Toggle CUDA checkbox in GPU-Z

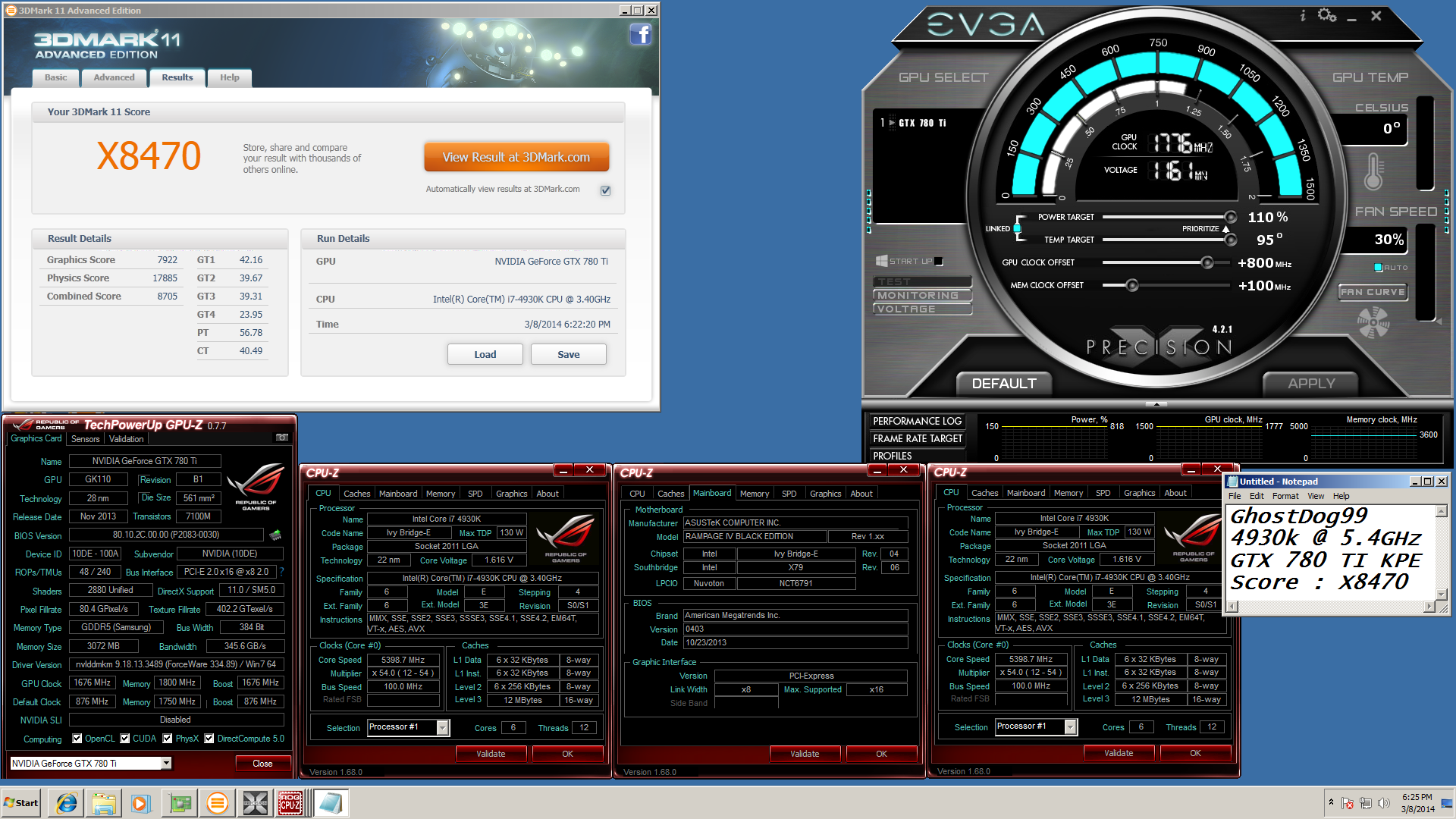125,739
